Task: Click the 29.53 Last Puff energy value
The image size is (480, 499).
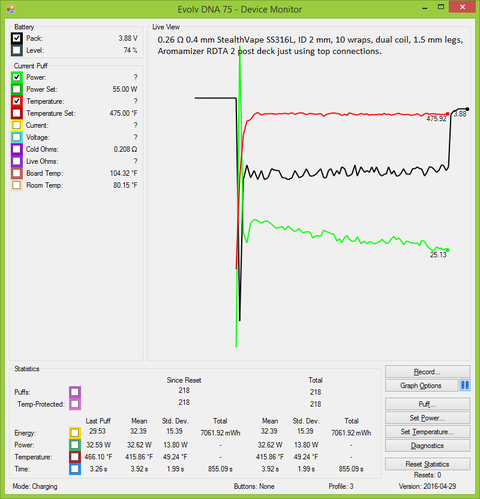Action: point(97,431)
